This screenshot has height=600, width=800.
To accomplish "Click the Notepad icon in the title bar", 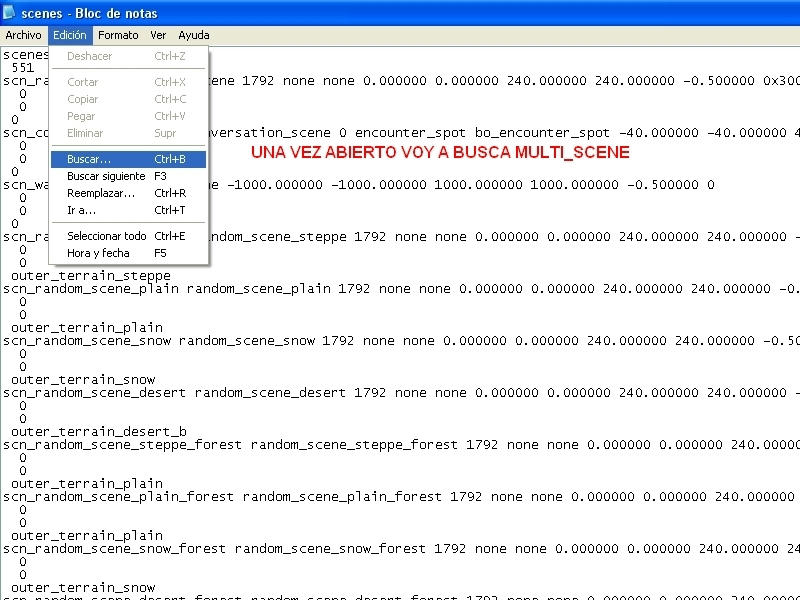I will [x=10, y=13].
